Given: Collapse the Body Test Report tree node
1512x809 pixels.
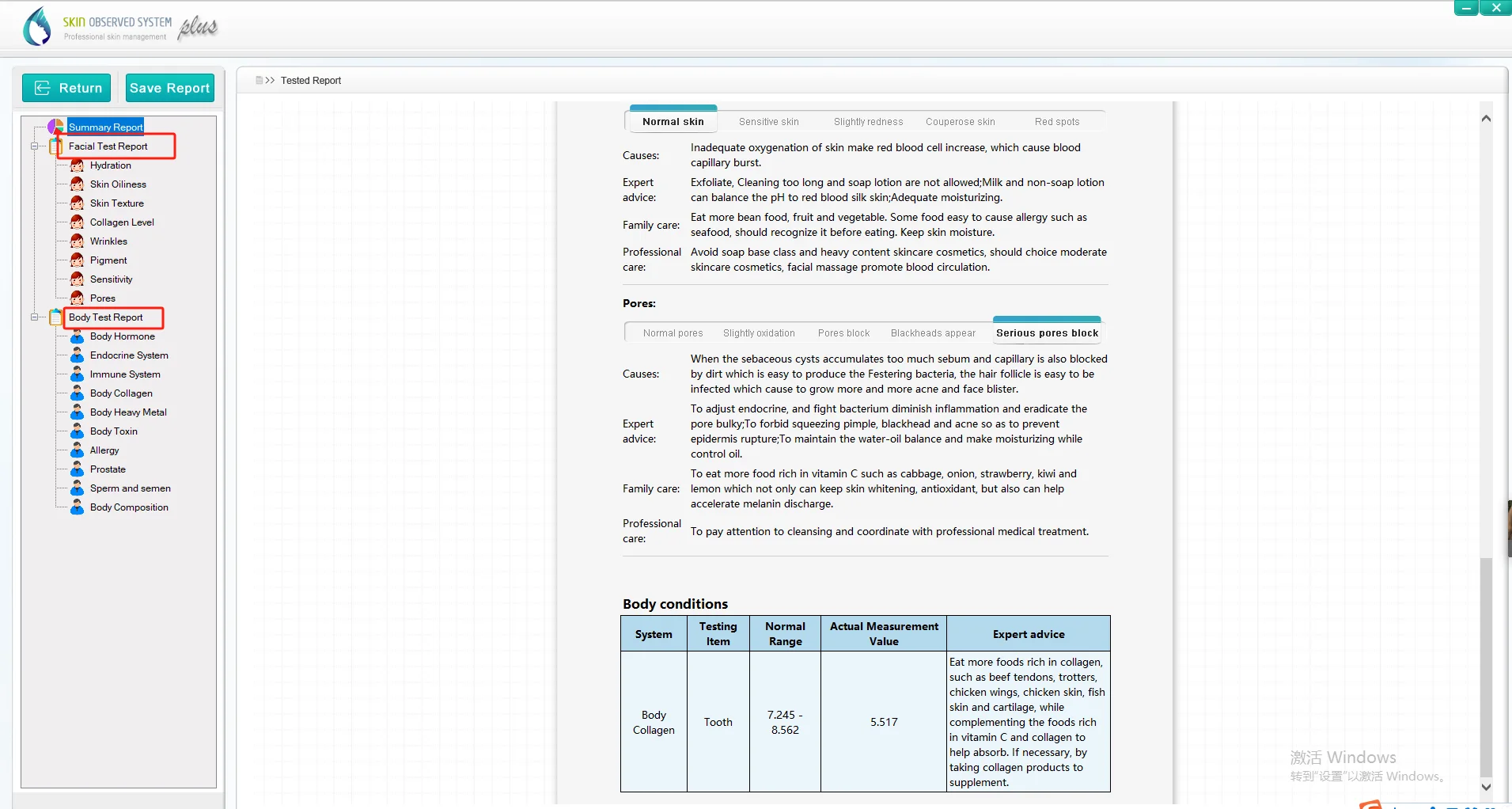Looking at the screenshot, I should [x=35, y=317].
